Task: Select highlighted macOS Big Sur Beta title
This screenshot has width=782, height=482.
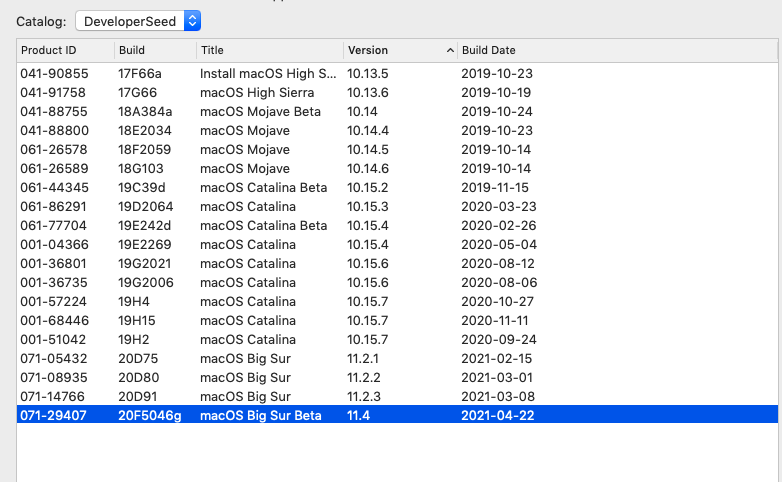Action: pos(260,415)
